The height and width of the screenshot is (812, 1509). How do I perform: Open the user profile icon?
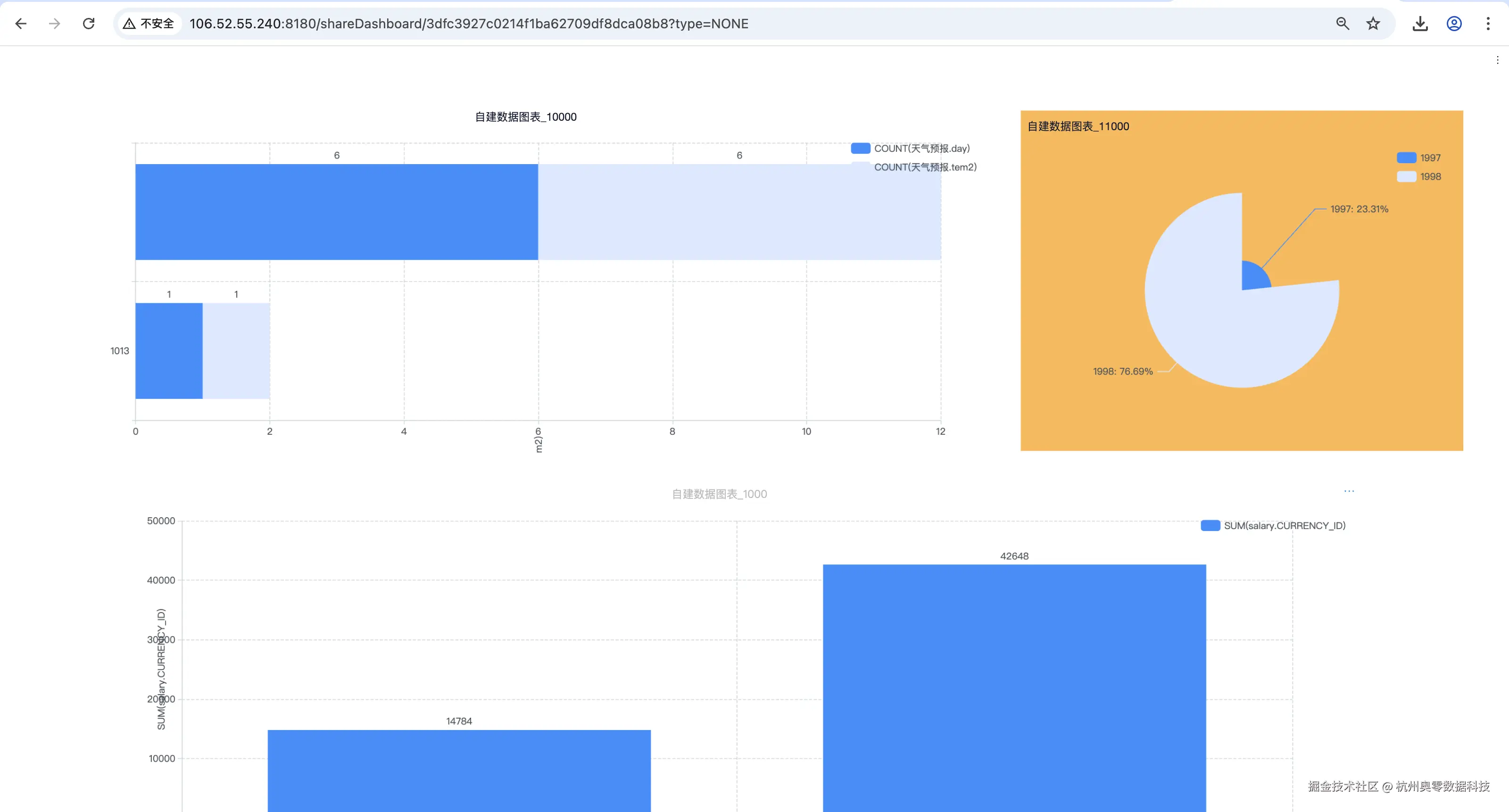point(1454,24)
